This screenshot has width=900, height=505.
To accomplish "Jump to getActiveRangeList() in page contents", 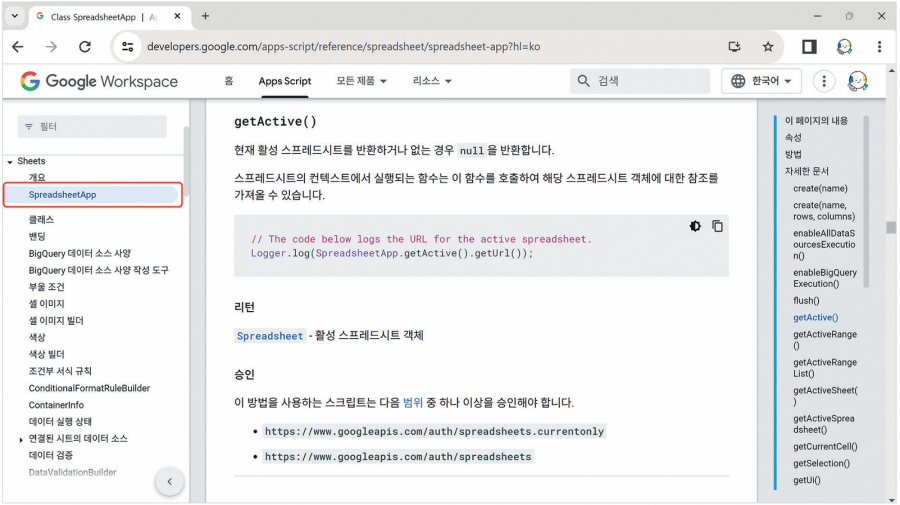I will (x=825, y=368).
